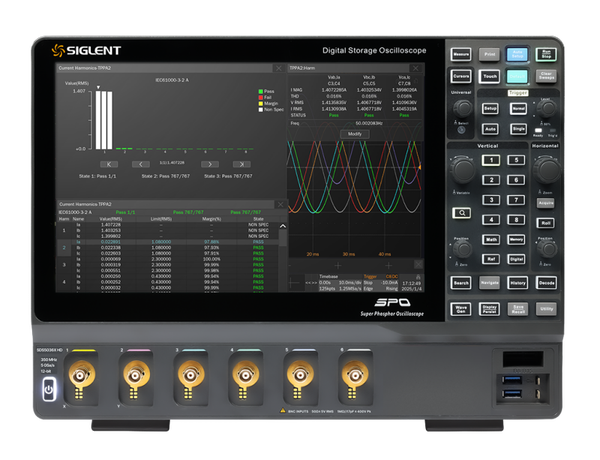Open the Utility button
The height and width of the screenshot is (460, 600).
(546, 309)
